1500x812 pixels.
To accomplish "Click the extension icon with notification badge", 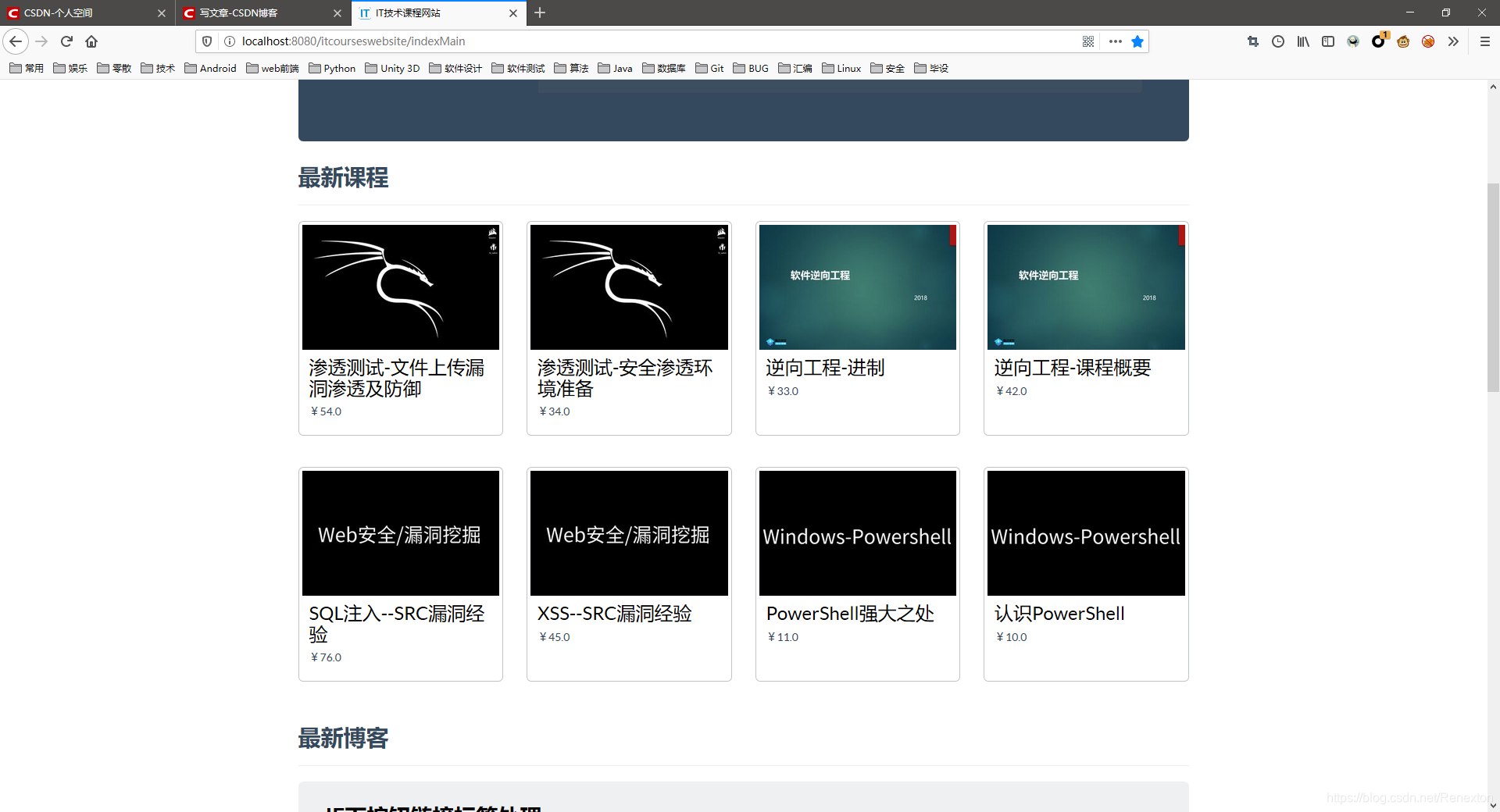I will coord(1379,41).
